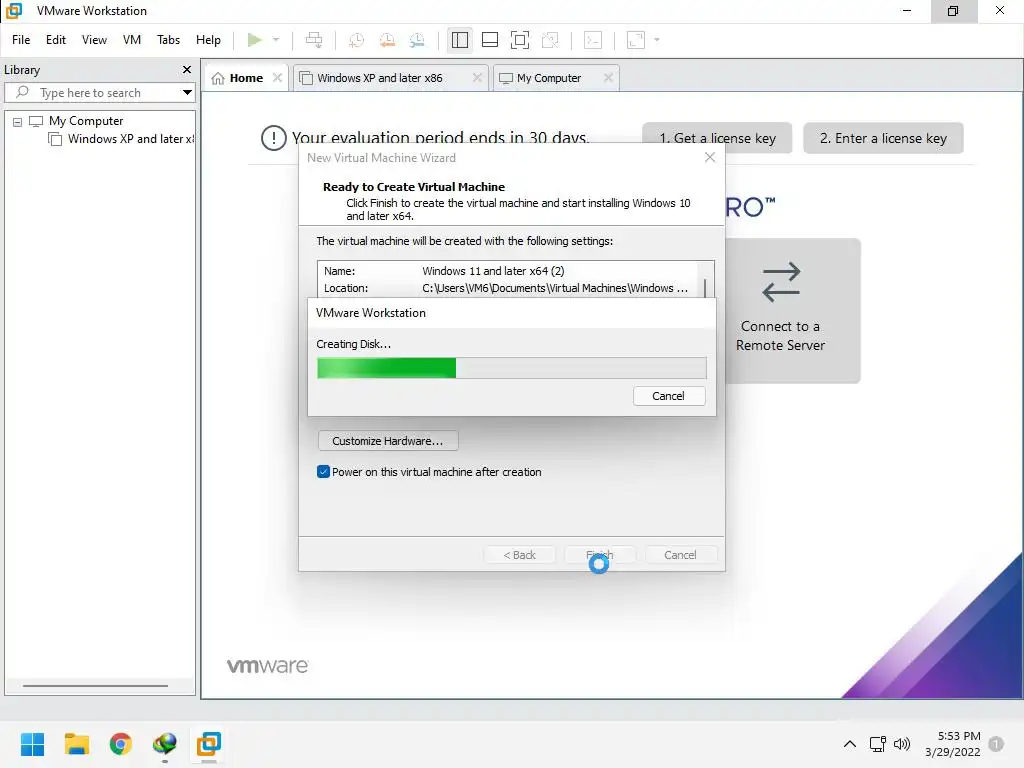
Task: Click the Get a license key button
Action: pyautogui.click(x=717, y=138)
